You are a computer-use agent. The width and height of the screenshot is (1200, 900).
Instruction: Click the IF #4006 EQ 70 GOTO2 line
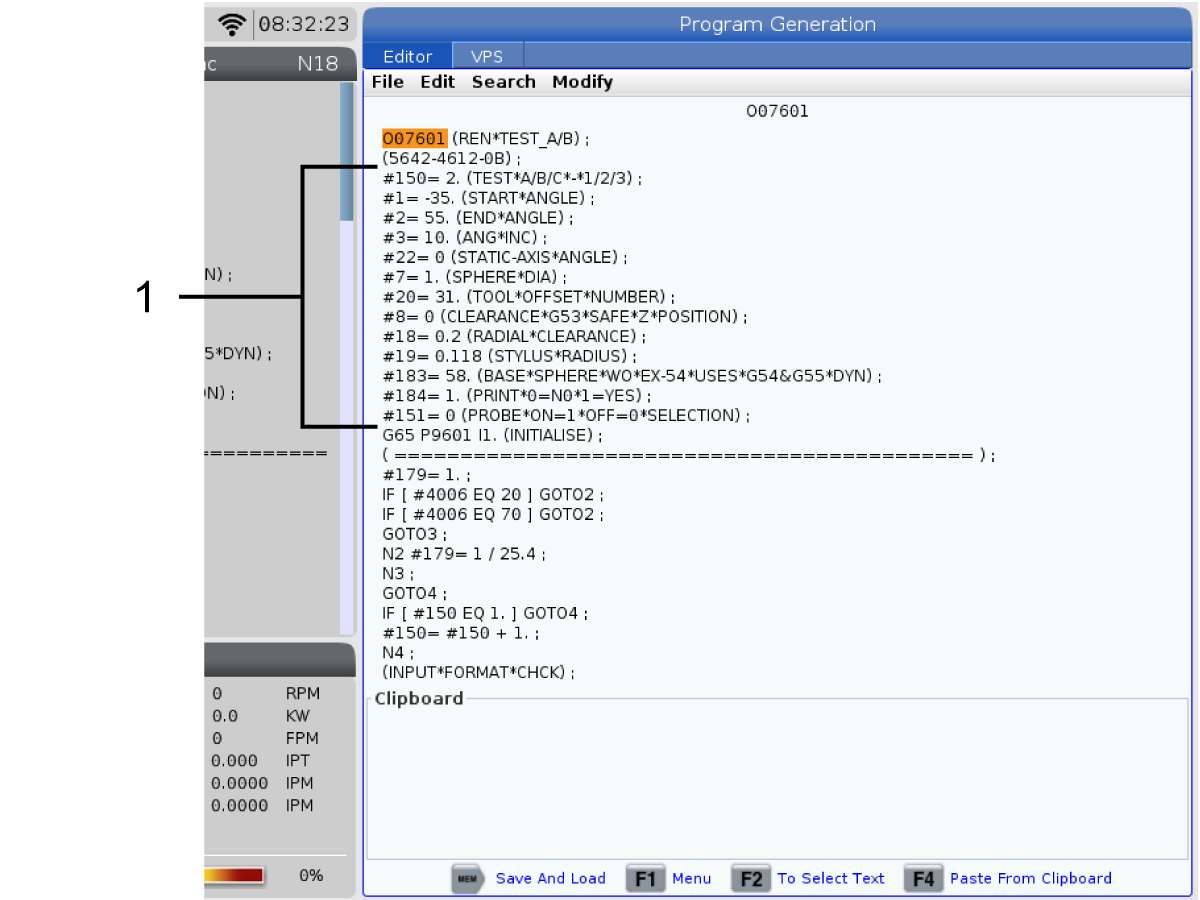493,514
